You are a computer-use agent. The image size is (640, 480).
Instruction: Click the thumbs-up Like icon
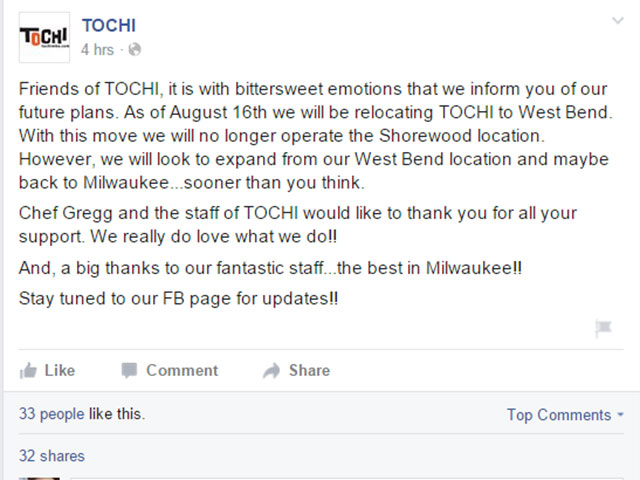pyautogui.click(x=28, y=371)
